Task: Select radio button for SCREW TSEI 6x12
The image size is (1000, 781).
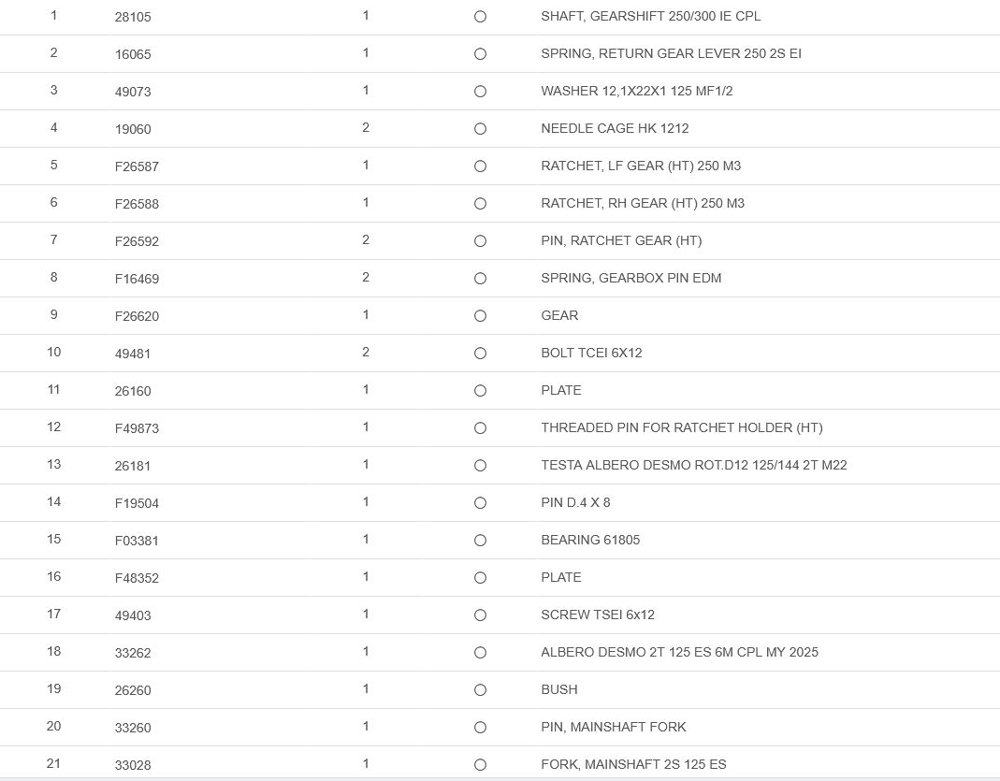Action: (x=480, y=615)
